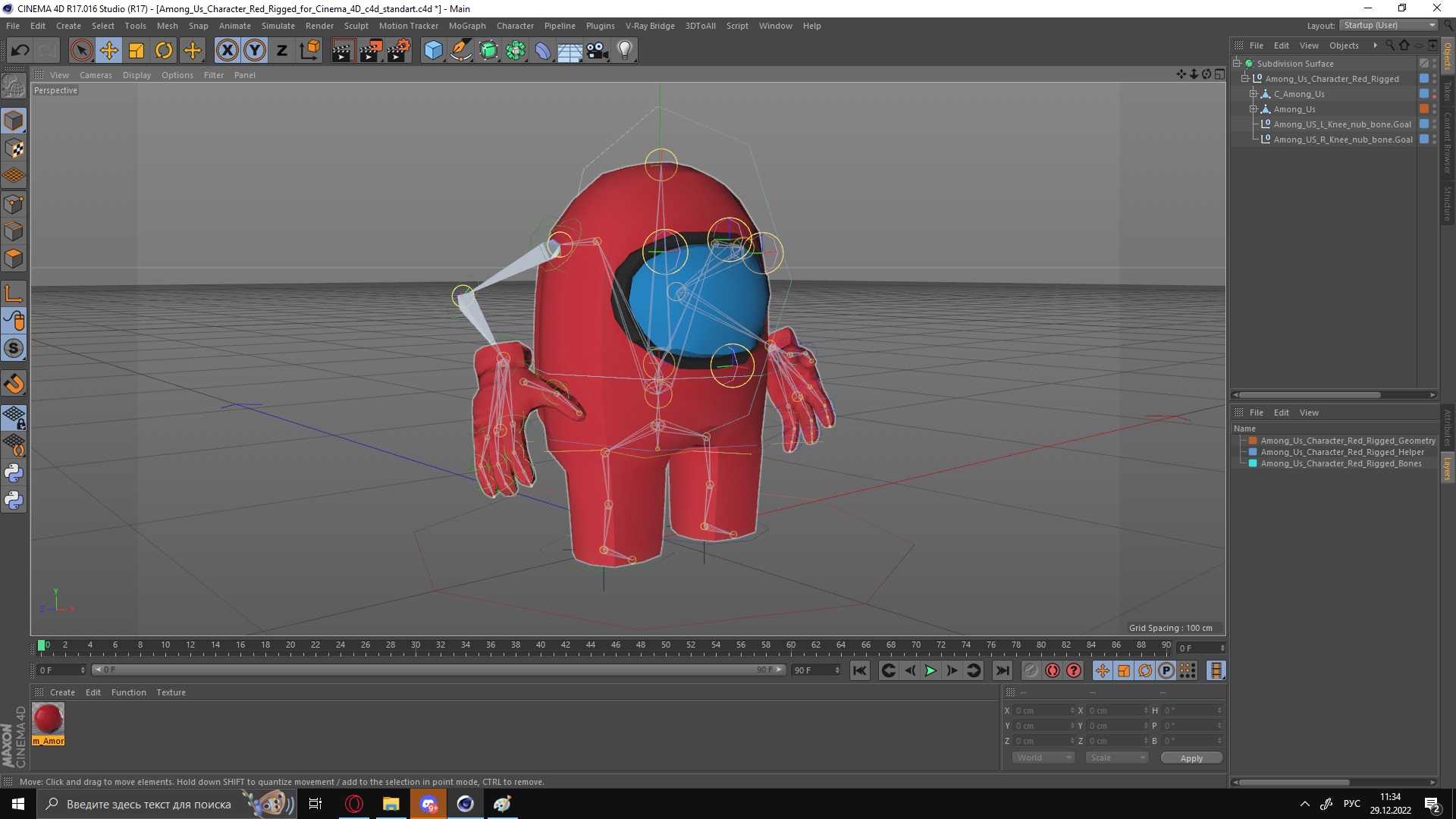Open the Array modeling objects icon
Viewport: 1456px width, 819px height.
[516, 51]
